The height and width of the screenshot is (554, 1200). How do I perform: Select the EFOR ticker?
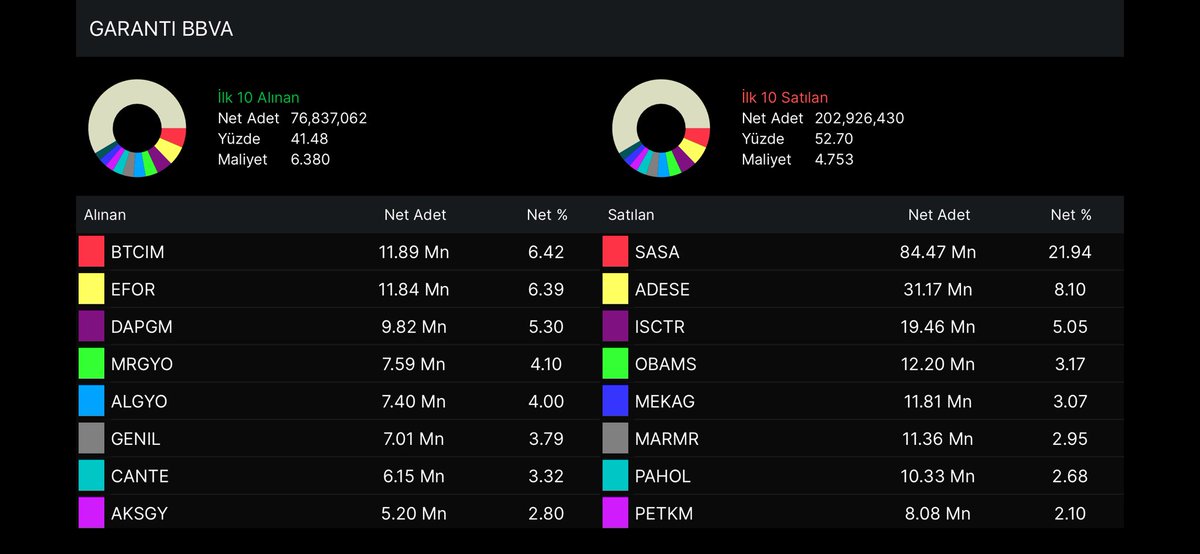tap(134, 290)
